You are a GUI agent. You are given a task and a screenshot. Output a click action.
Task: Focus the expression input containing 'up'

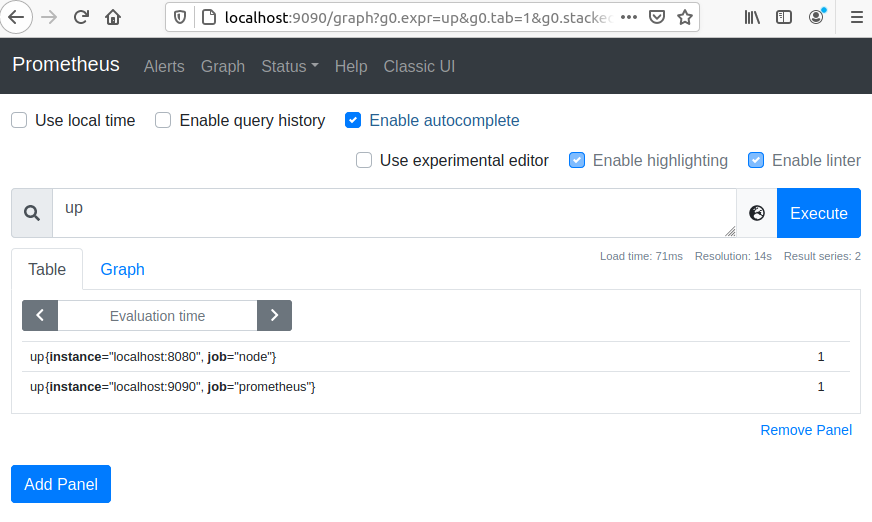(x=394, y=213)
